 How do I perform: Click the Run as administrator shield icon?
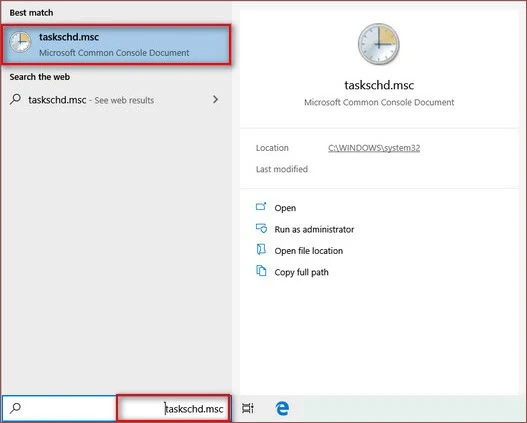click(261, 228)
